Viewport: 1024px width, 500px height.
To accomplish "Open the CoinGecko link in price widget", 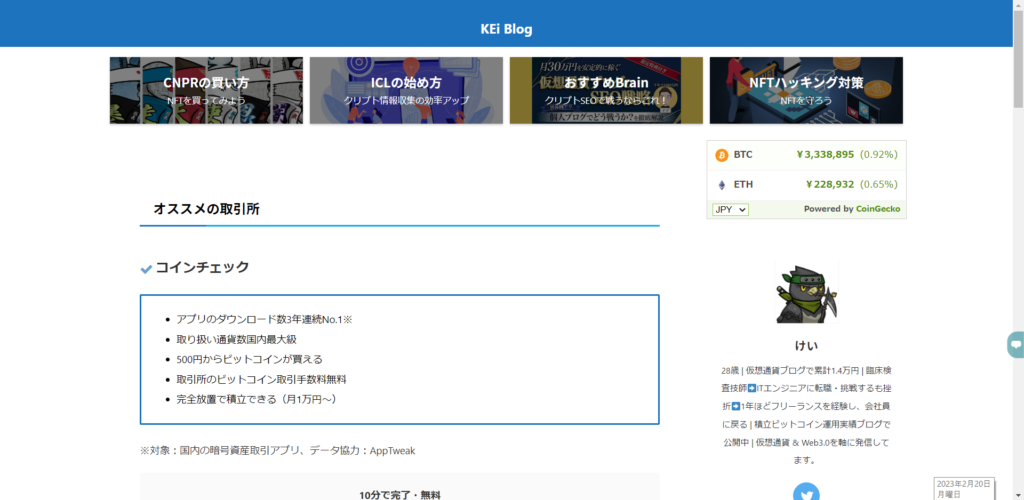I will pos(877,209).
